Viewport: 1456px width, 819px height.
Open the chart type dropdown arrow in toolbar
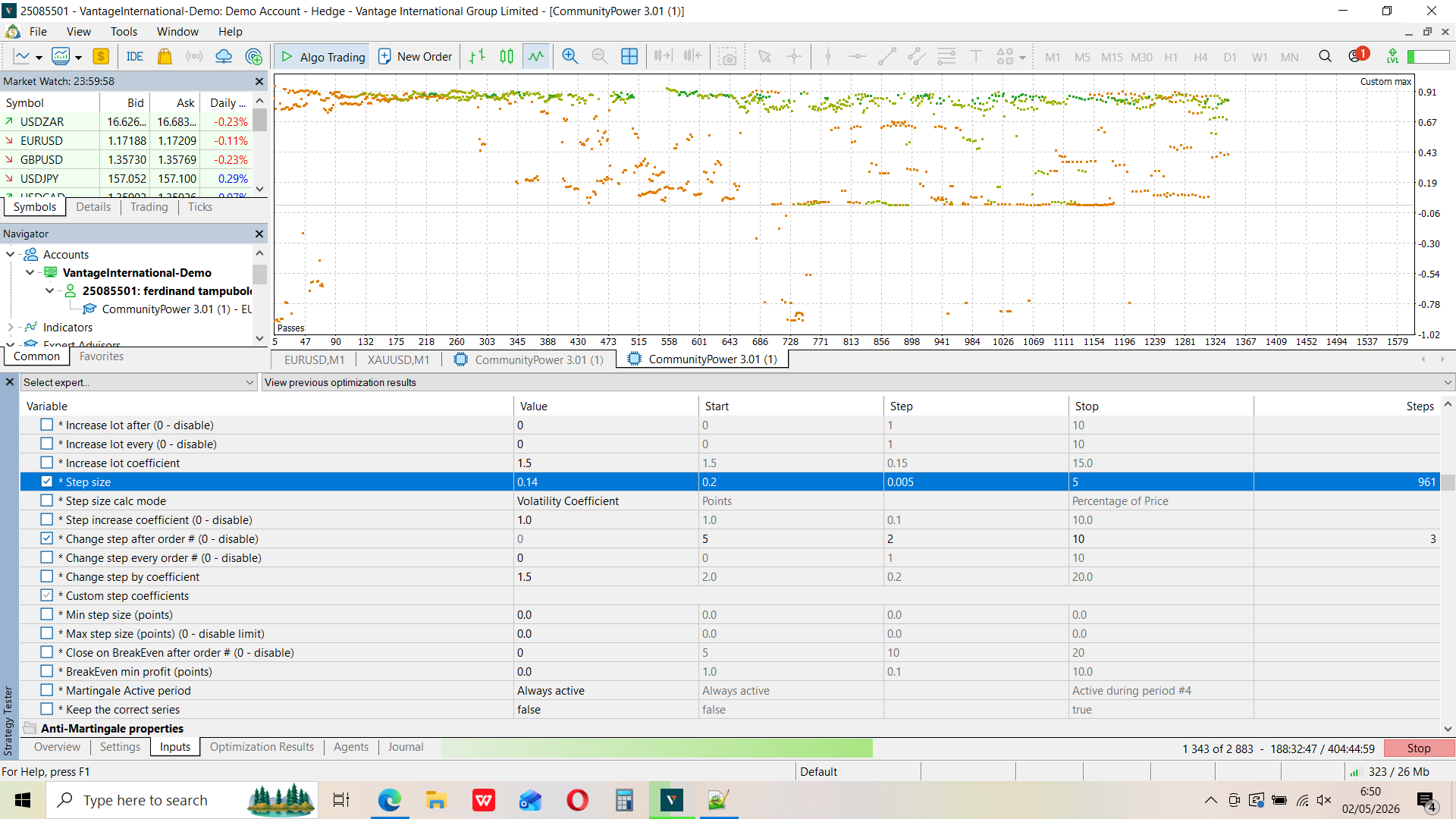click(x=39, y=58)
